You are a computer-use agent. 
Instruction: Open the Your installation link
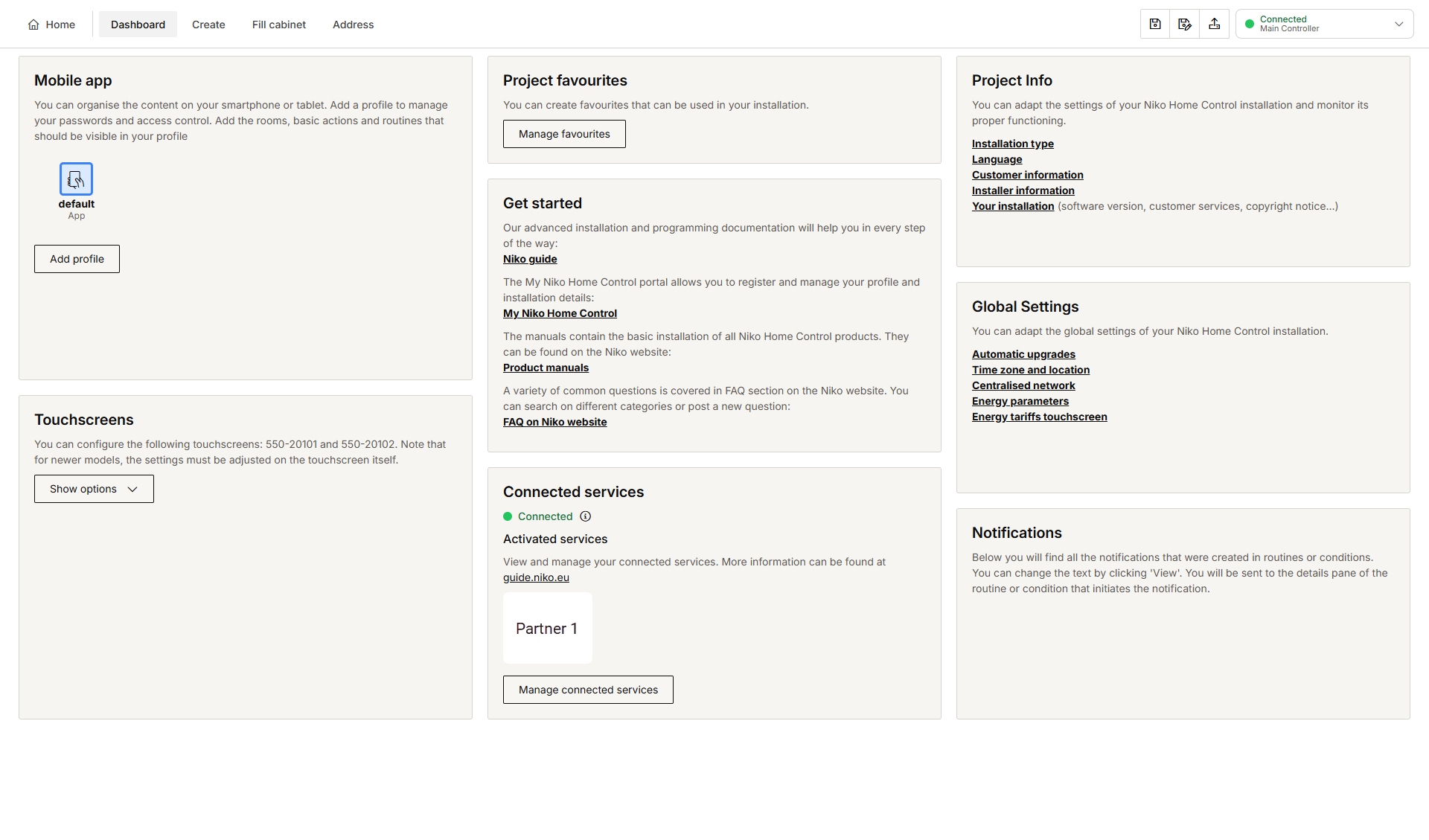[1013, 206]
